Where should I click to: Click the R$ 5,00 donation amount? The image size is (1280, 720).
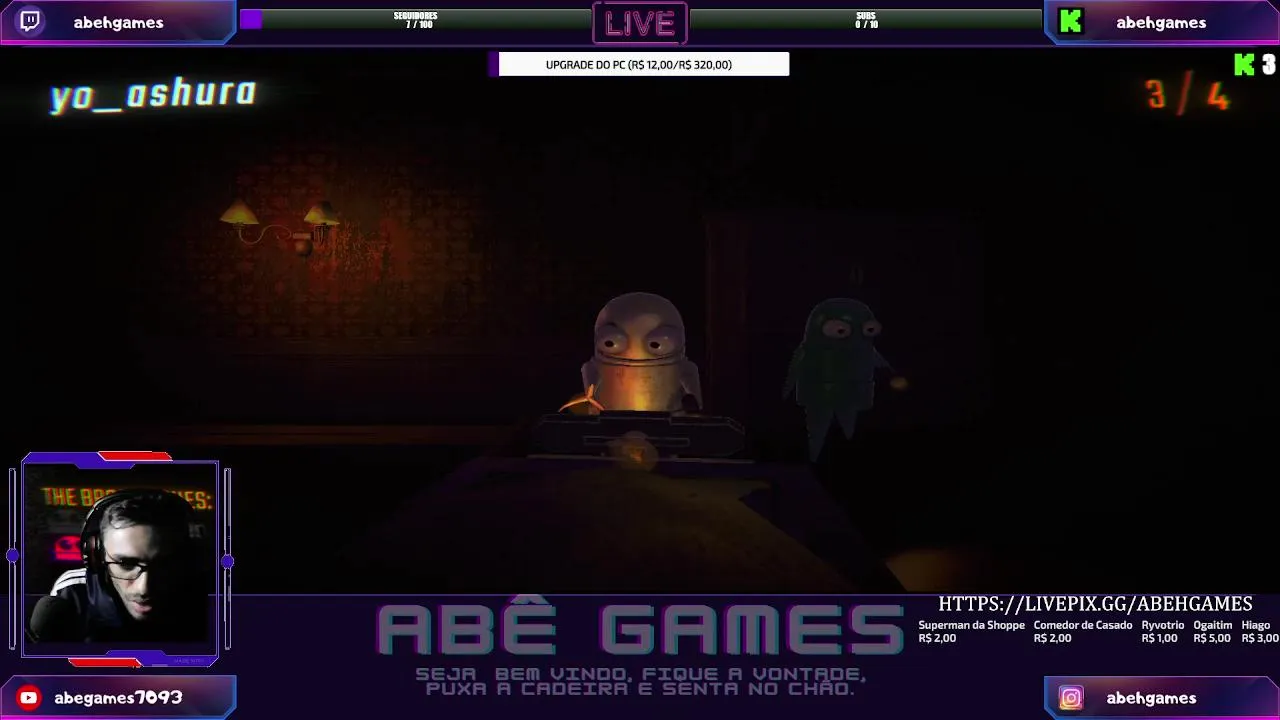[x=1212, y=638]
